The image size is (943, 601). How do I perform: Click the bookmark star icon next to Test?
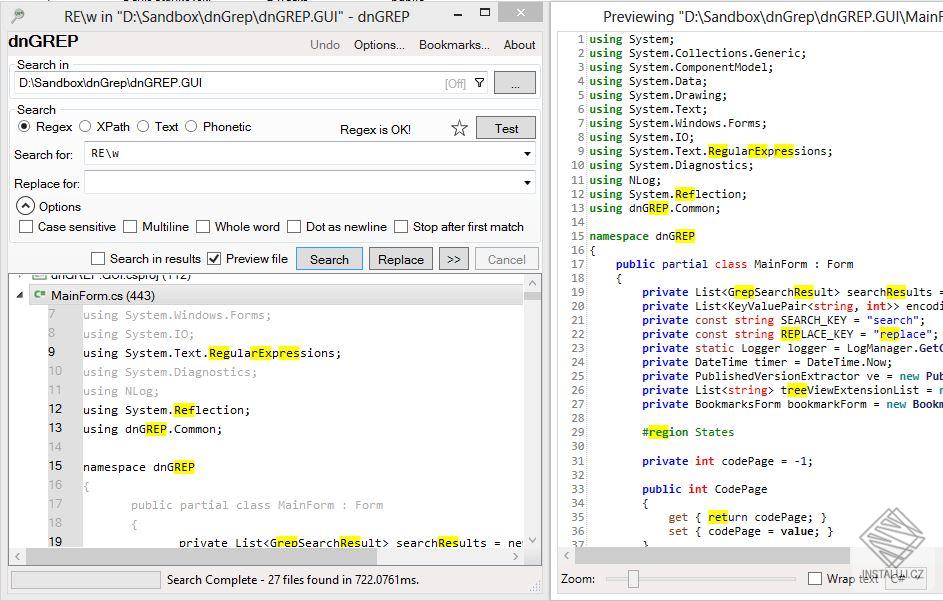tap(459, 128)
